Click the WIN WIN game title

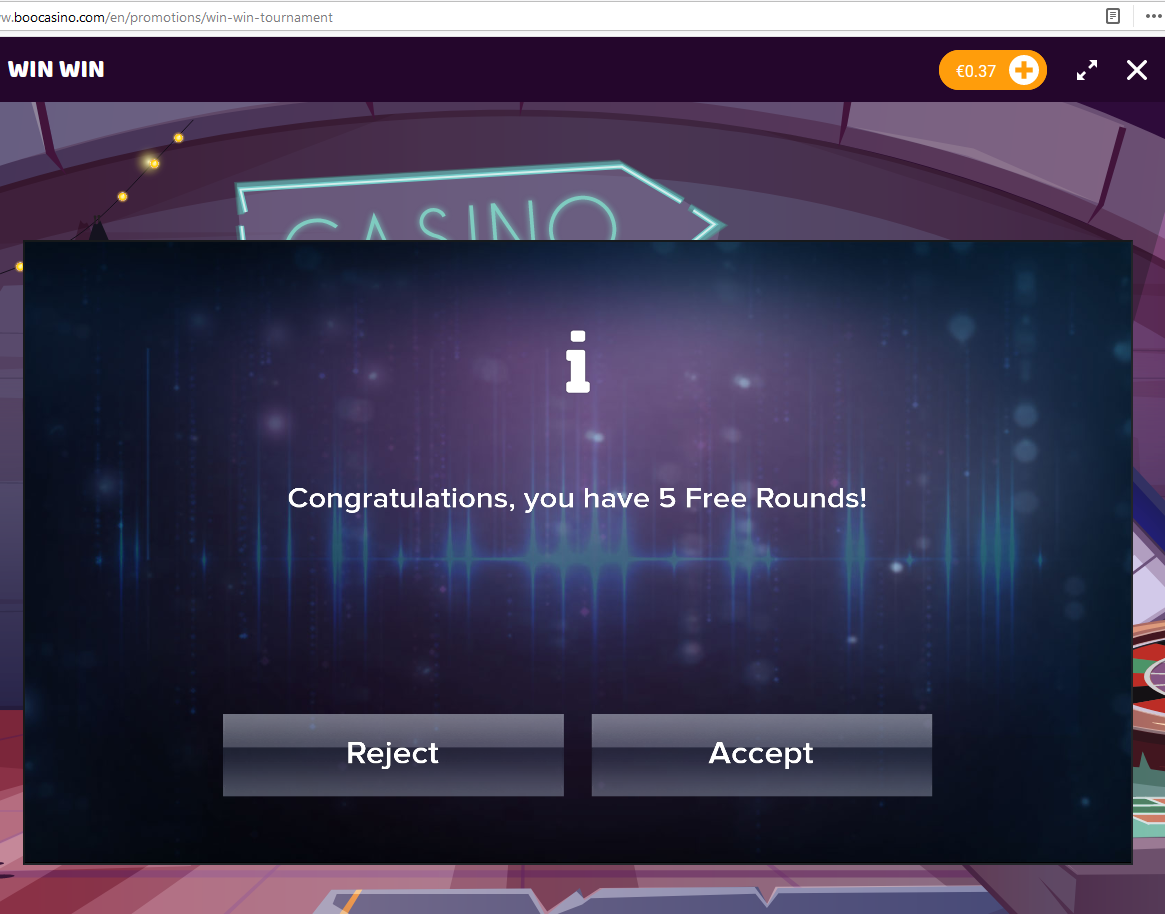56,70
